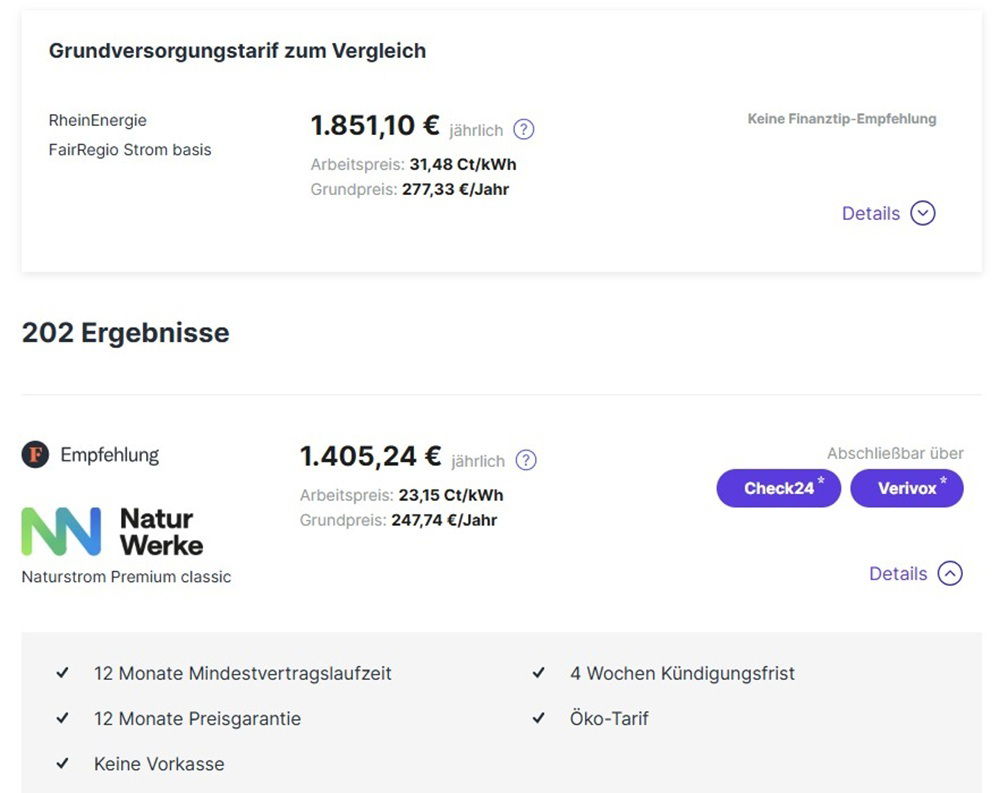Select the checkmark next to Öko-Tarif
This screenshot has width=1008, height=793.
click(539, 718)
